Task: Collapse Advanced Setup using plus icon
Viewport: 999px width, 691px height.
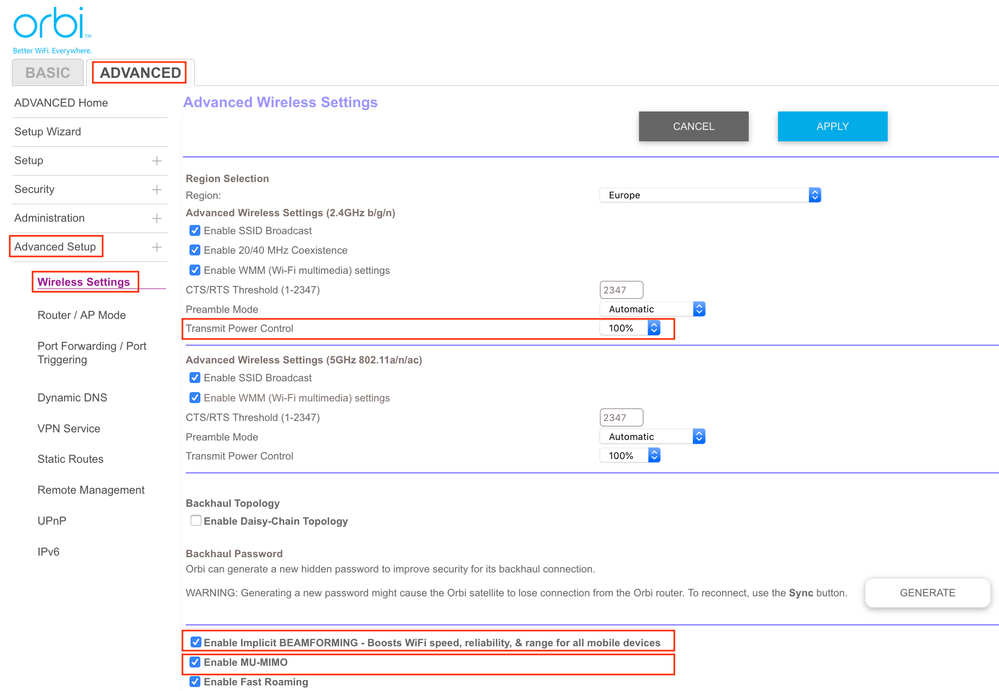Action: point(157,247)
